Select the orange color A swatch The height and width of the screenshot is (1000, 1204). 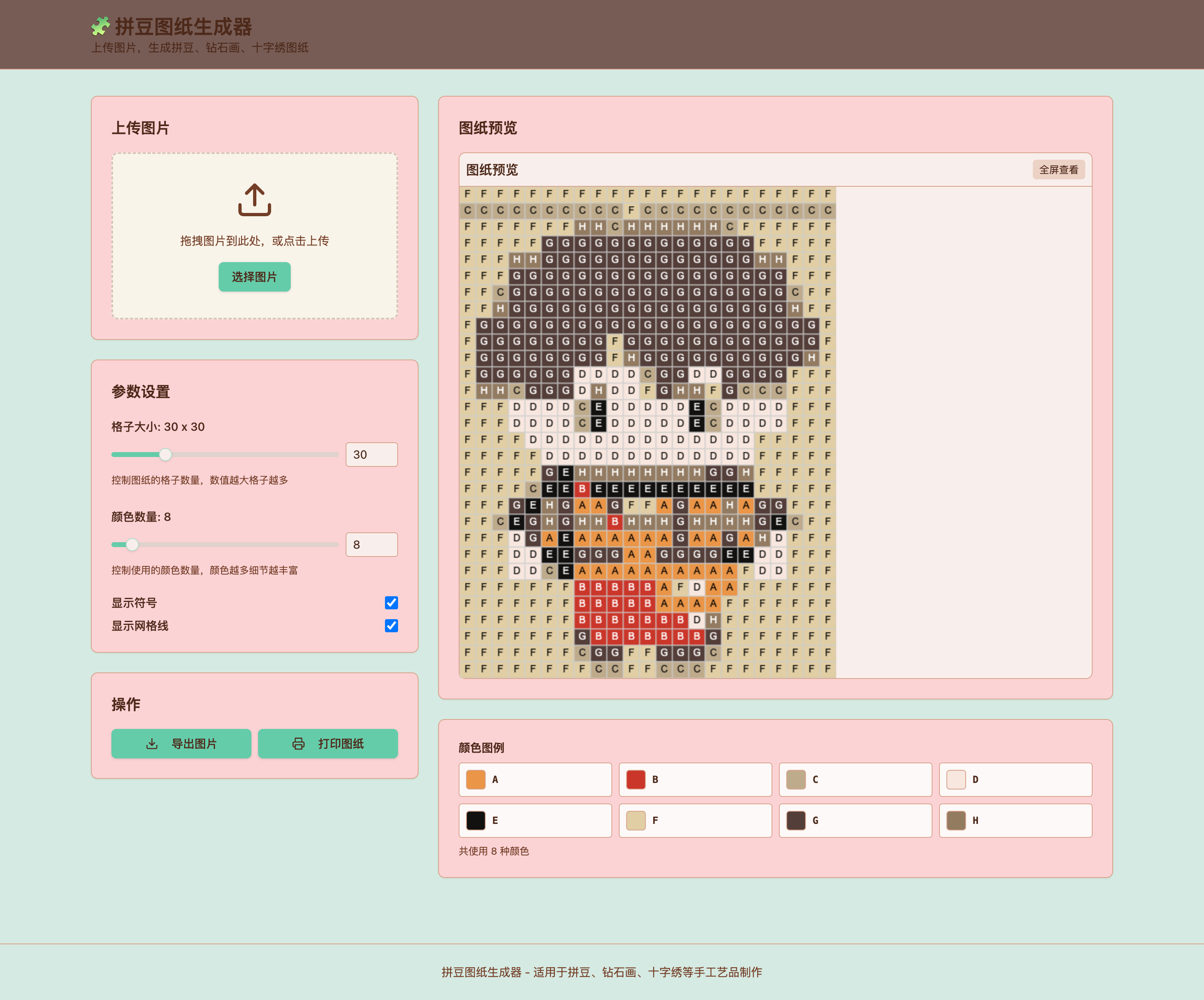pyautogui.click(x=476, y=780)
